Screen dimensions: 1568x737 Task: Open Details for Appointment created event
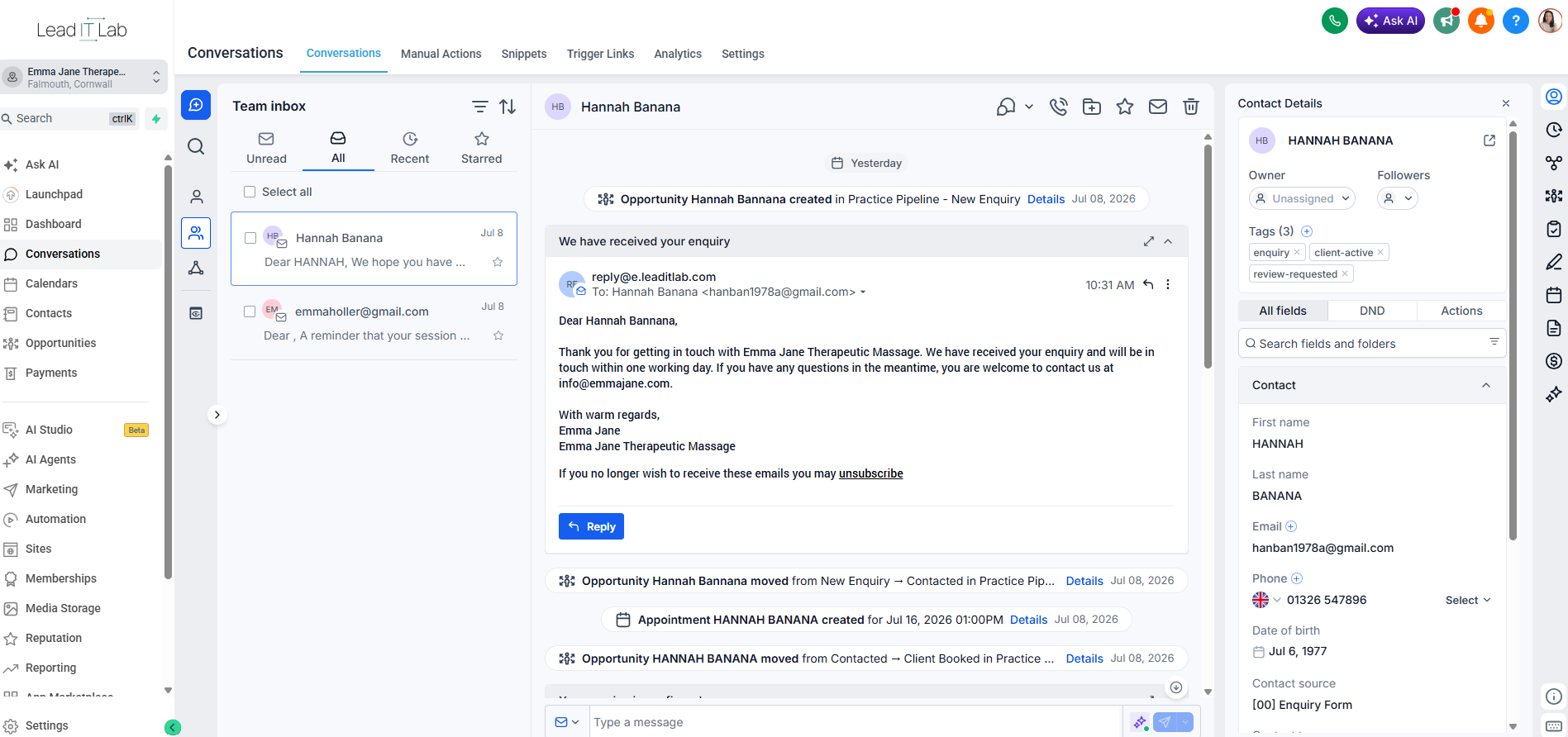pos(1028,620)
